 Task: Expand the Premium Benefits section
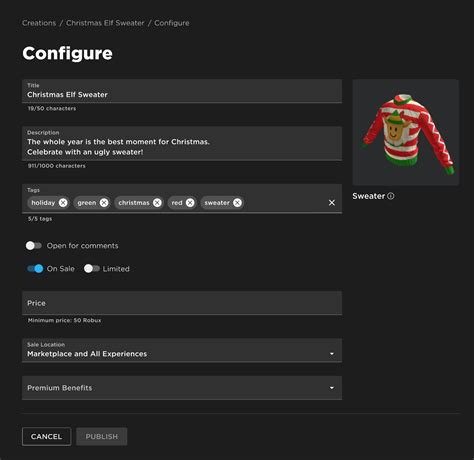(182, 388)
